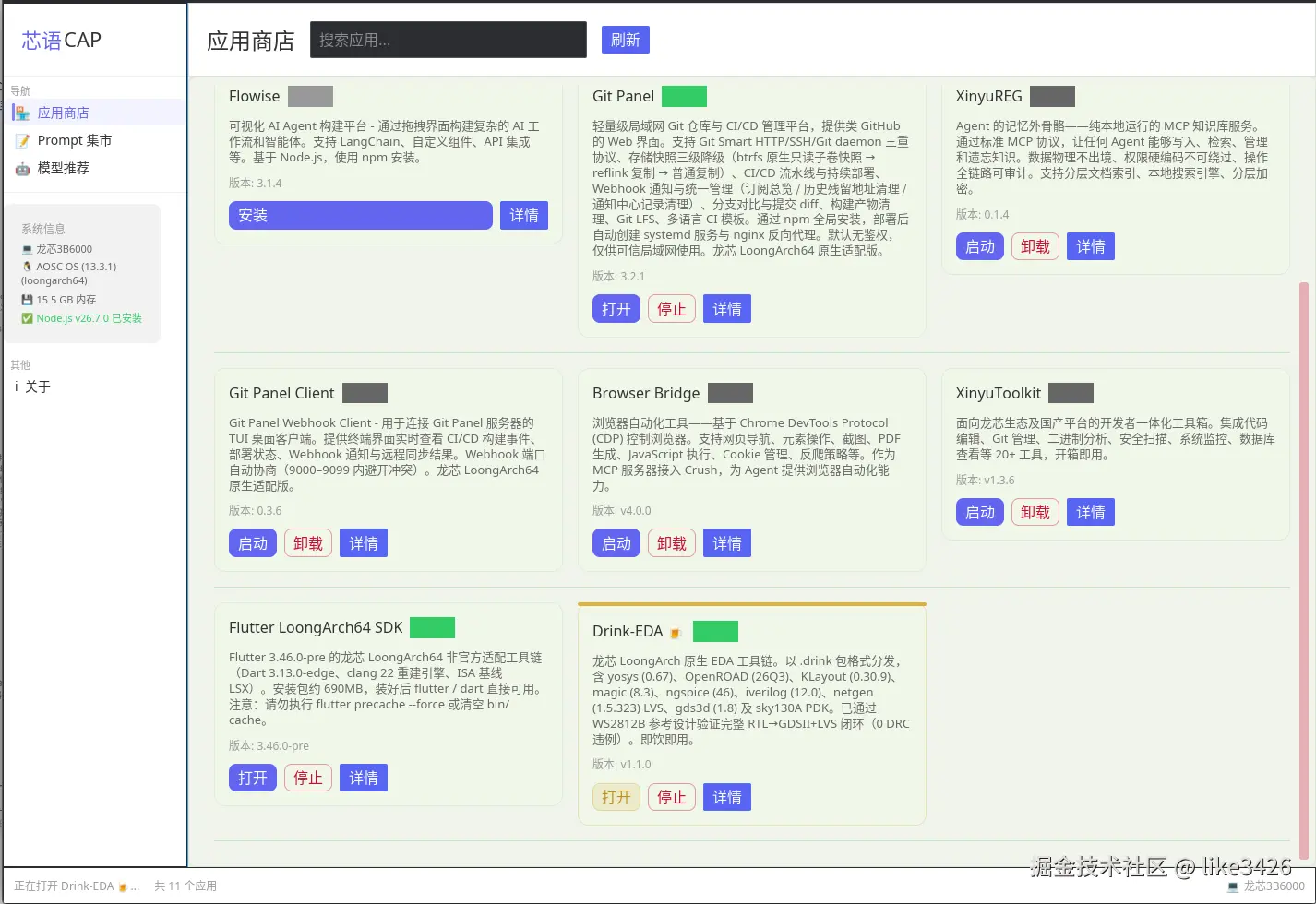Viewport: 1316px width, 904px height.
Task: Uninstall Browser Bridge
Action: pyautogui.click(x=672, y=543)
